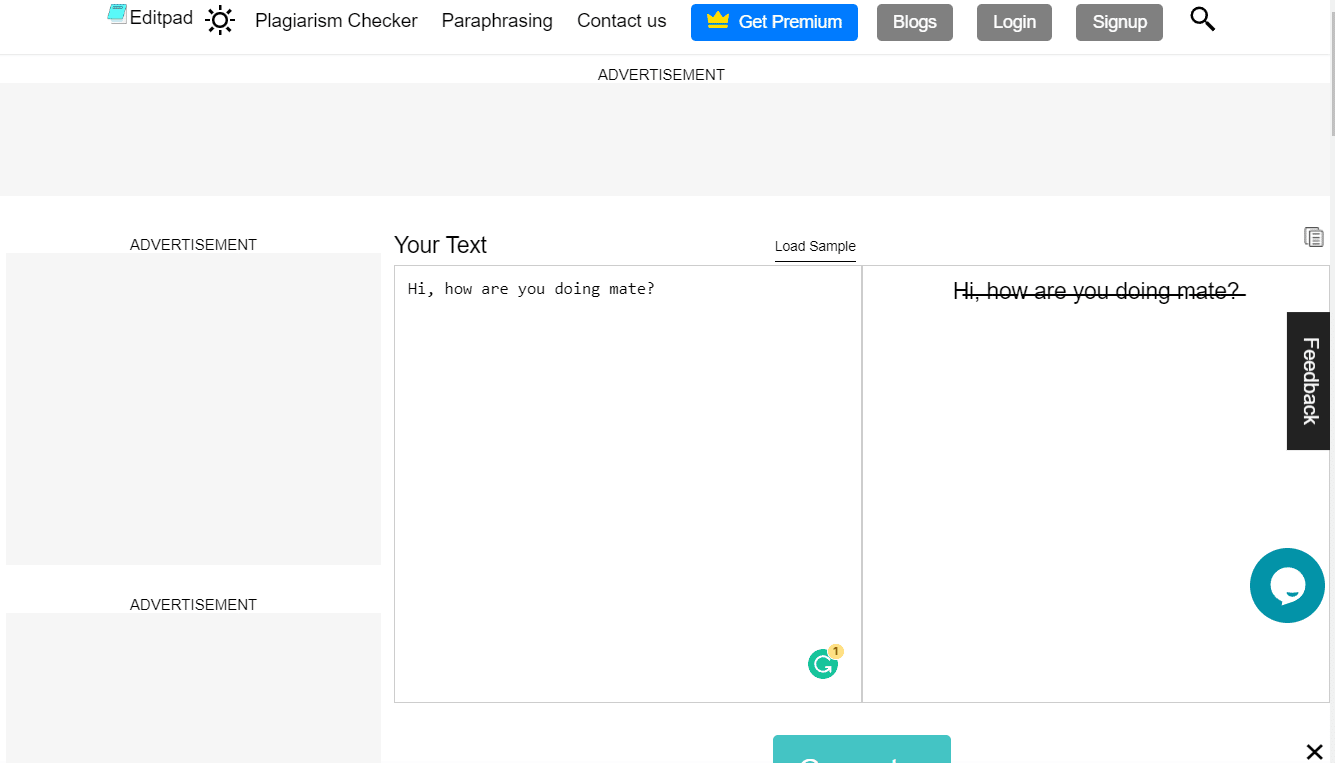Toggle the sun light/dark theme icon
Viewport: 1335px width, 763px height.
point(220,20)
